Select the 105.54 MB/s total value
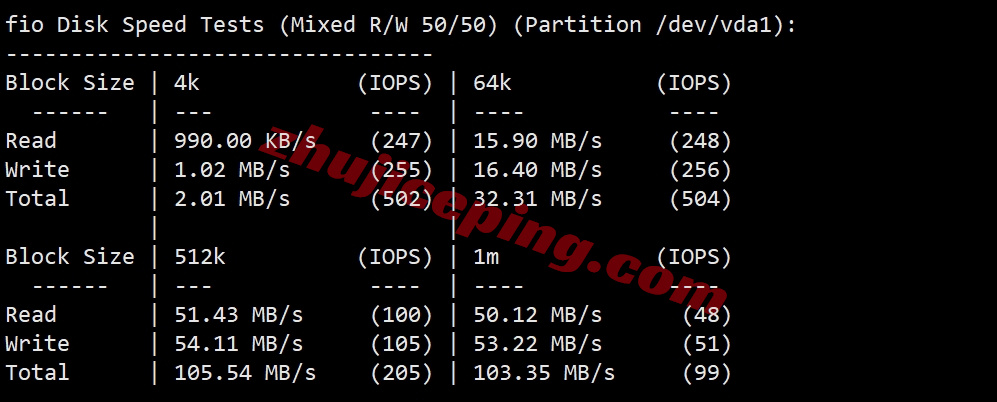This screenshot has width=997, height=402. pos(245,373)
